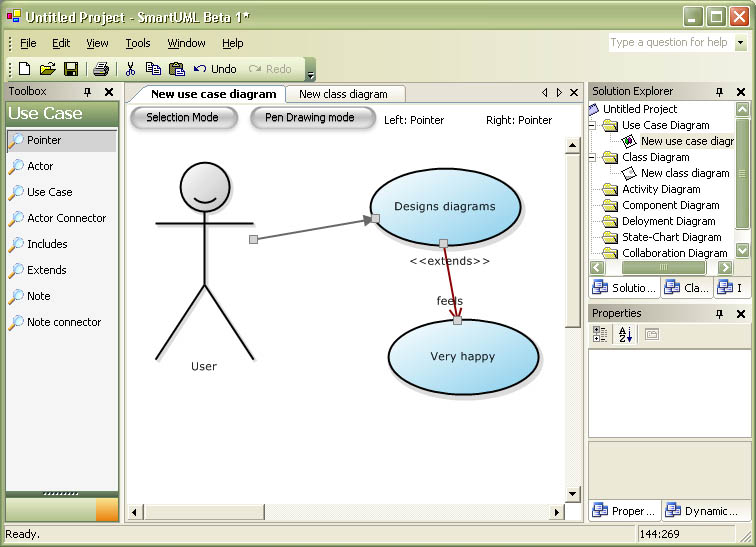
Task: Open the File menu
Action: 28,43
